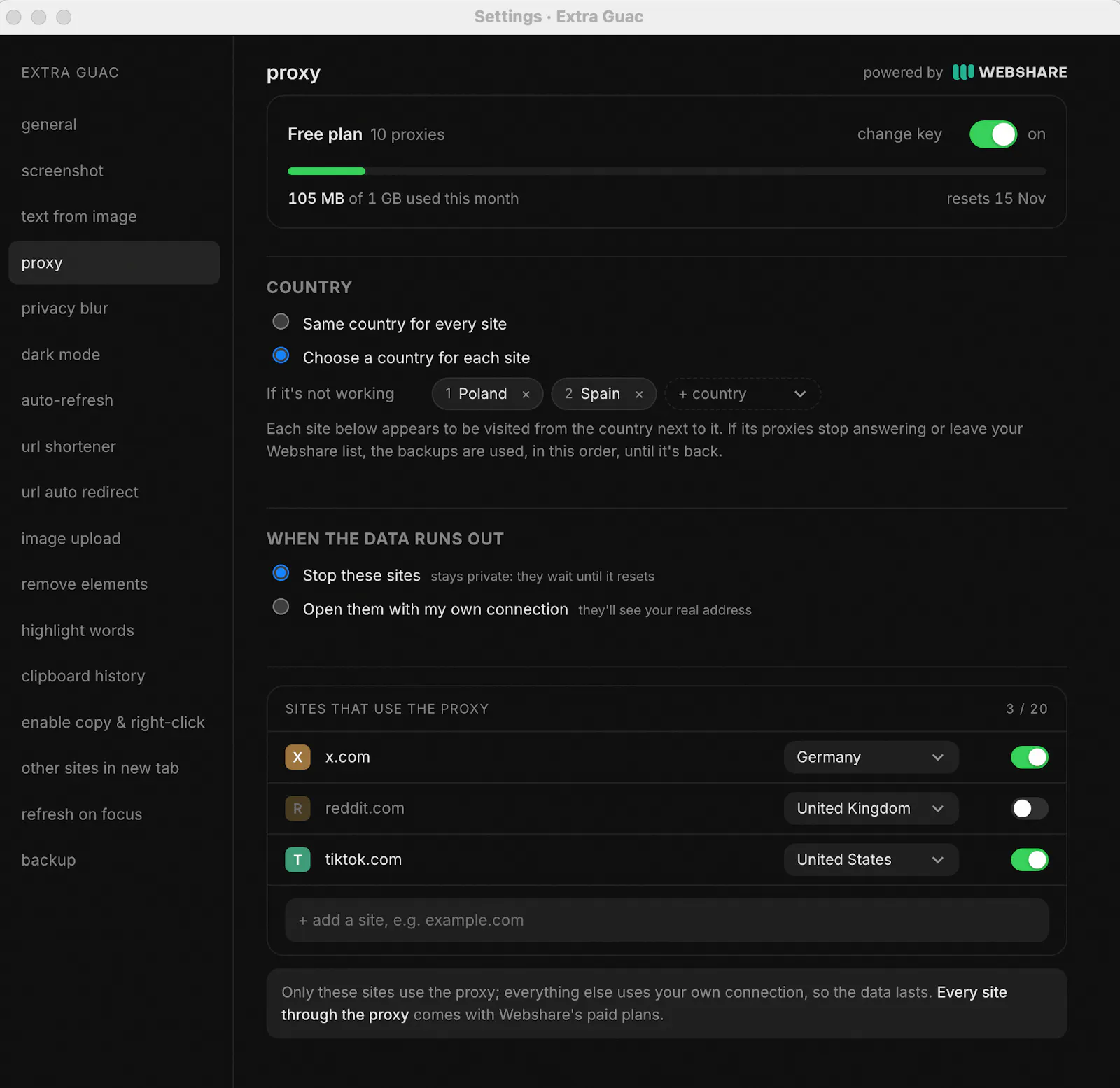The width and height of the screenshot is (1120, 1088).
Task: Open highlight words settings
Action: coord(114,630)
